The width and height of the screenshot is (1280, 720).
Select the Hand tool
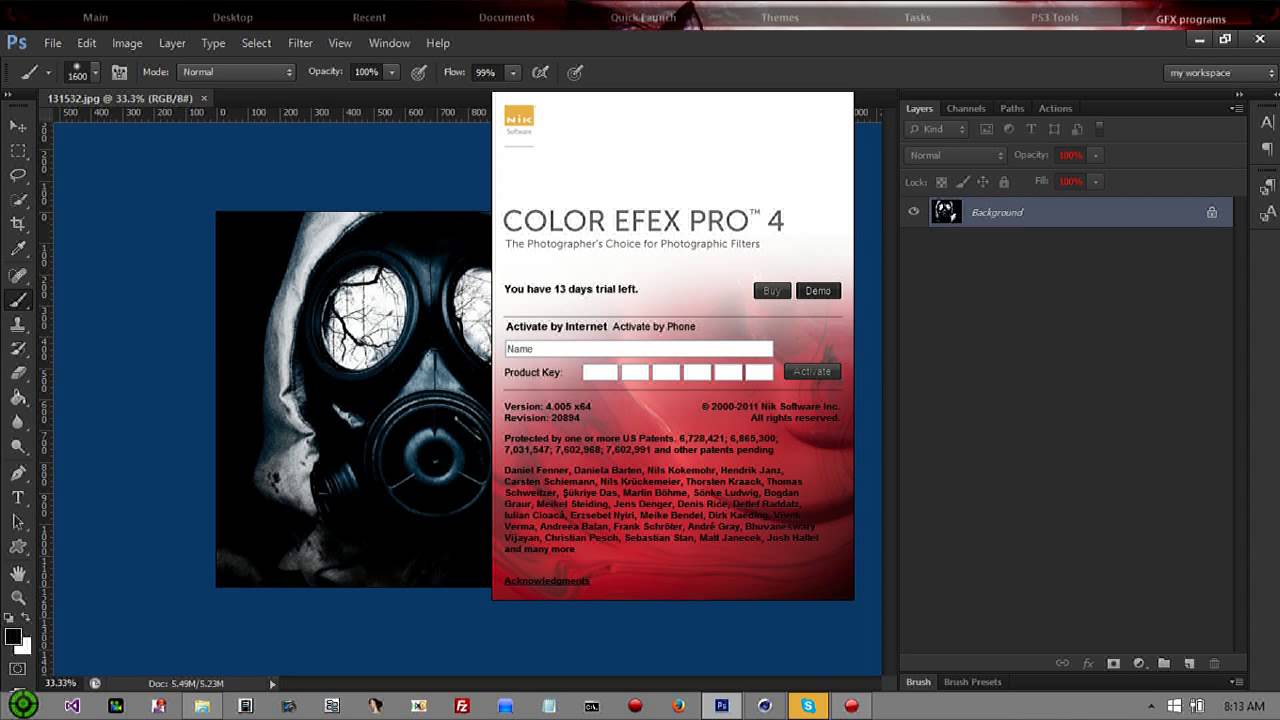coord(18,573)
